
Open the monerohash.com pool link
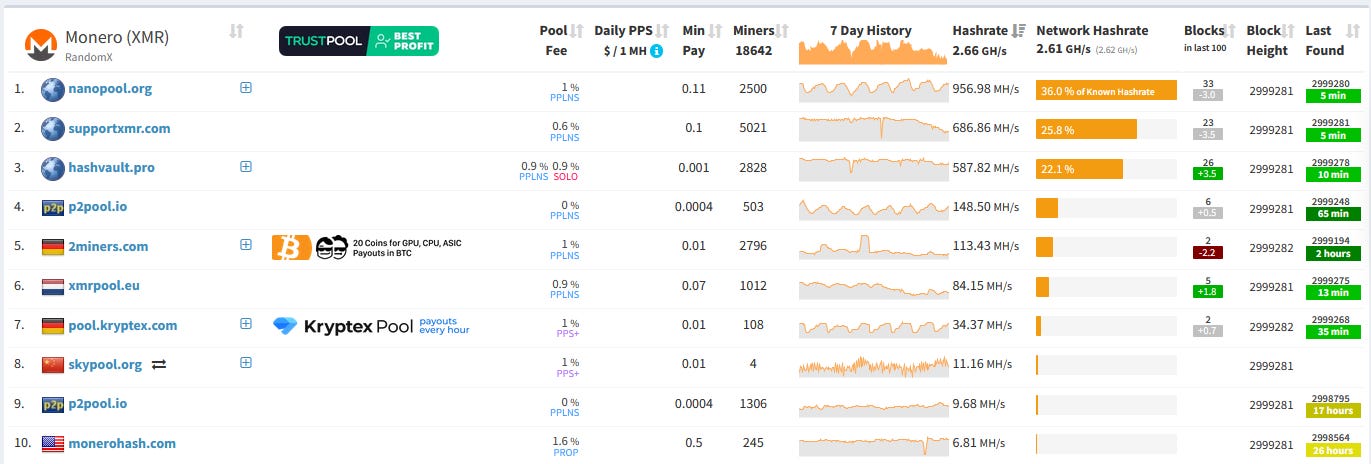point(122,444)
